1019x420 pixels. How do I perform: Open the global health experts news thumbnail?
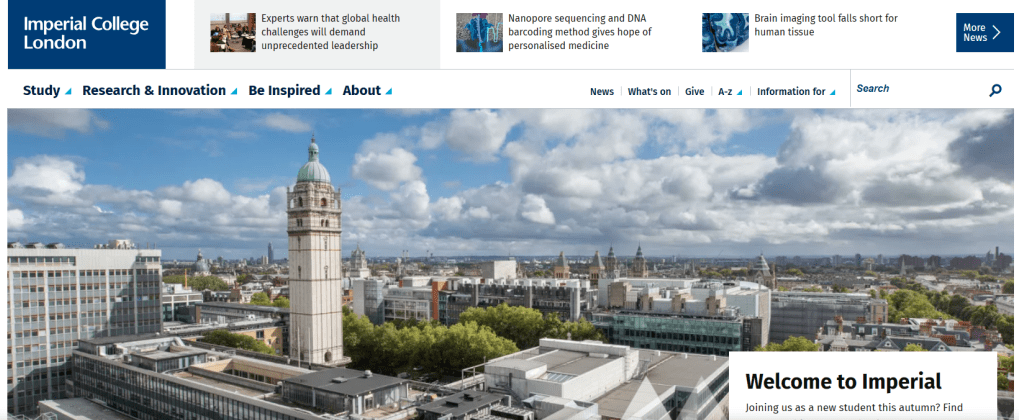coord(233,33)
